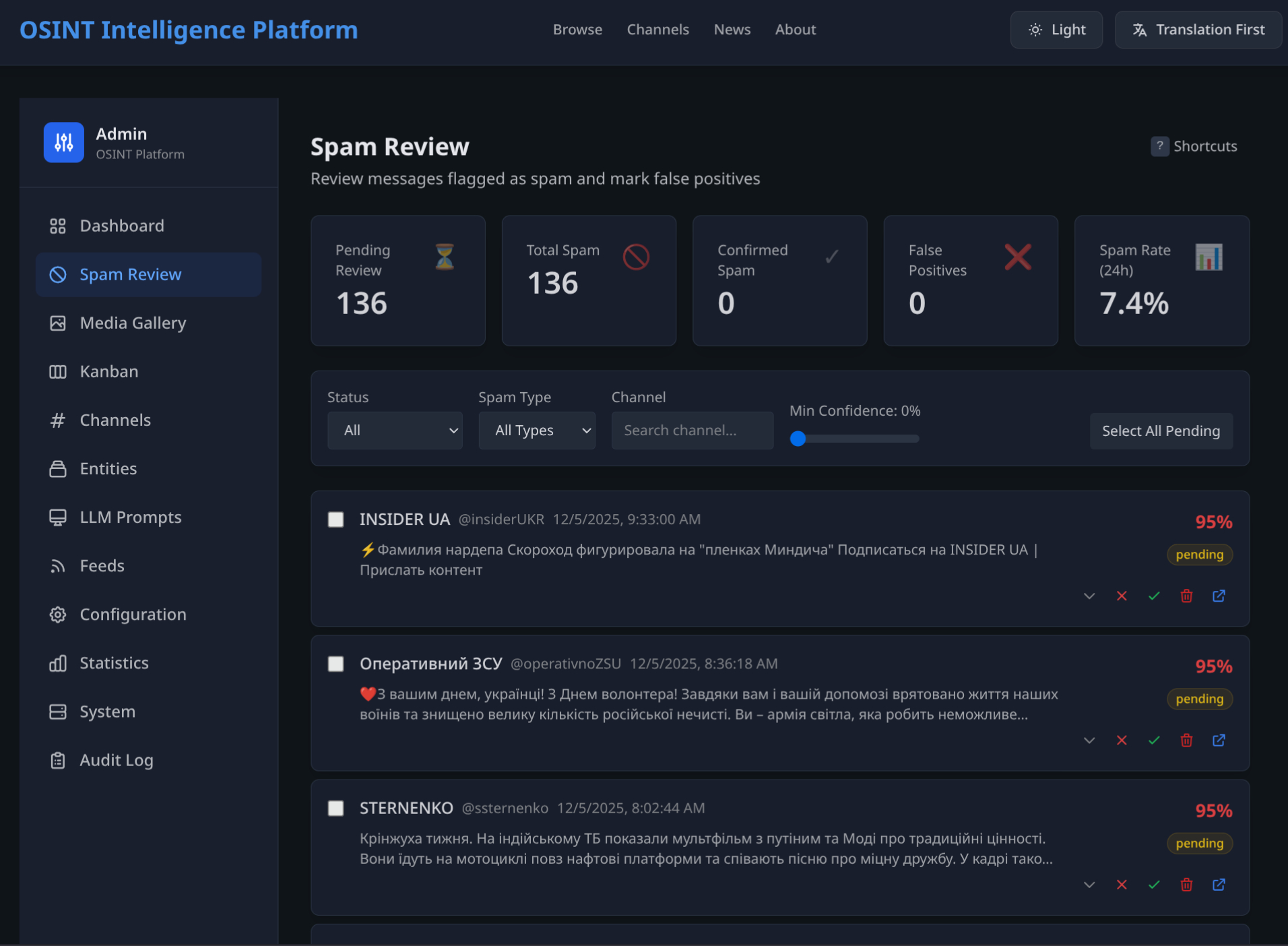
Task: Open the Media Gallery sidebar item
Action: pos(133,323)
